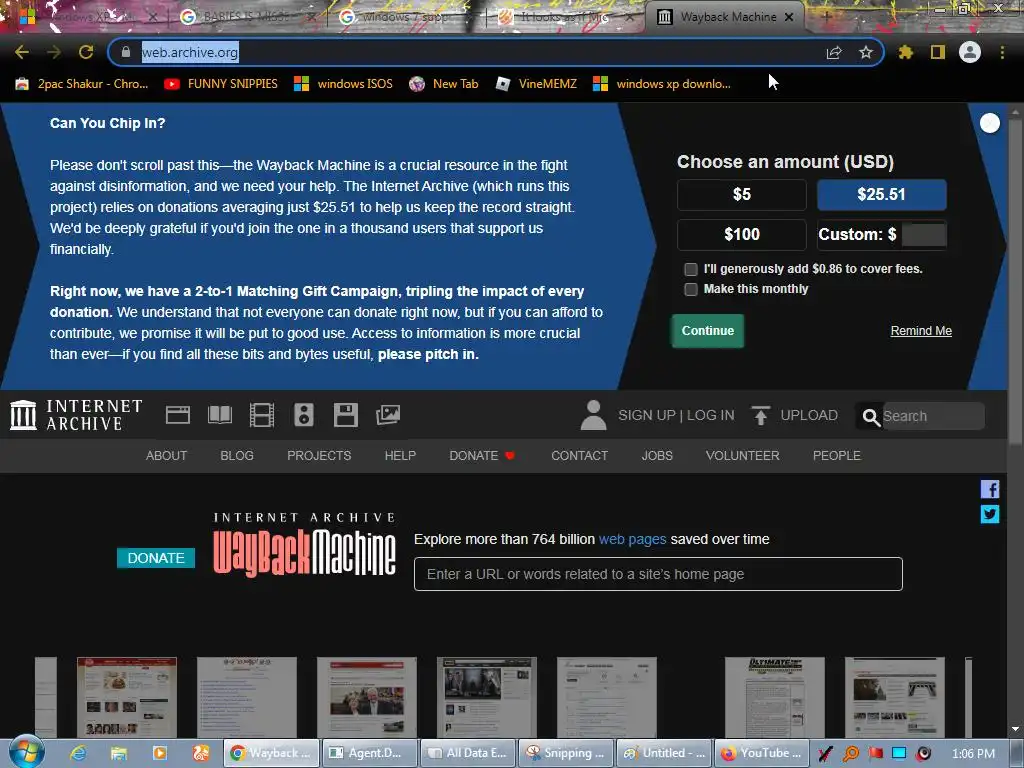
Task: Open the Images media icon
Action: (388, 415)
